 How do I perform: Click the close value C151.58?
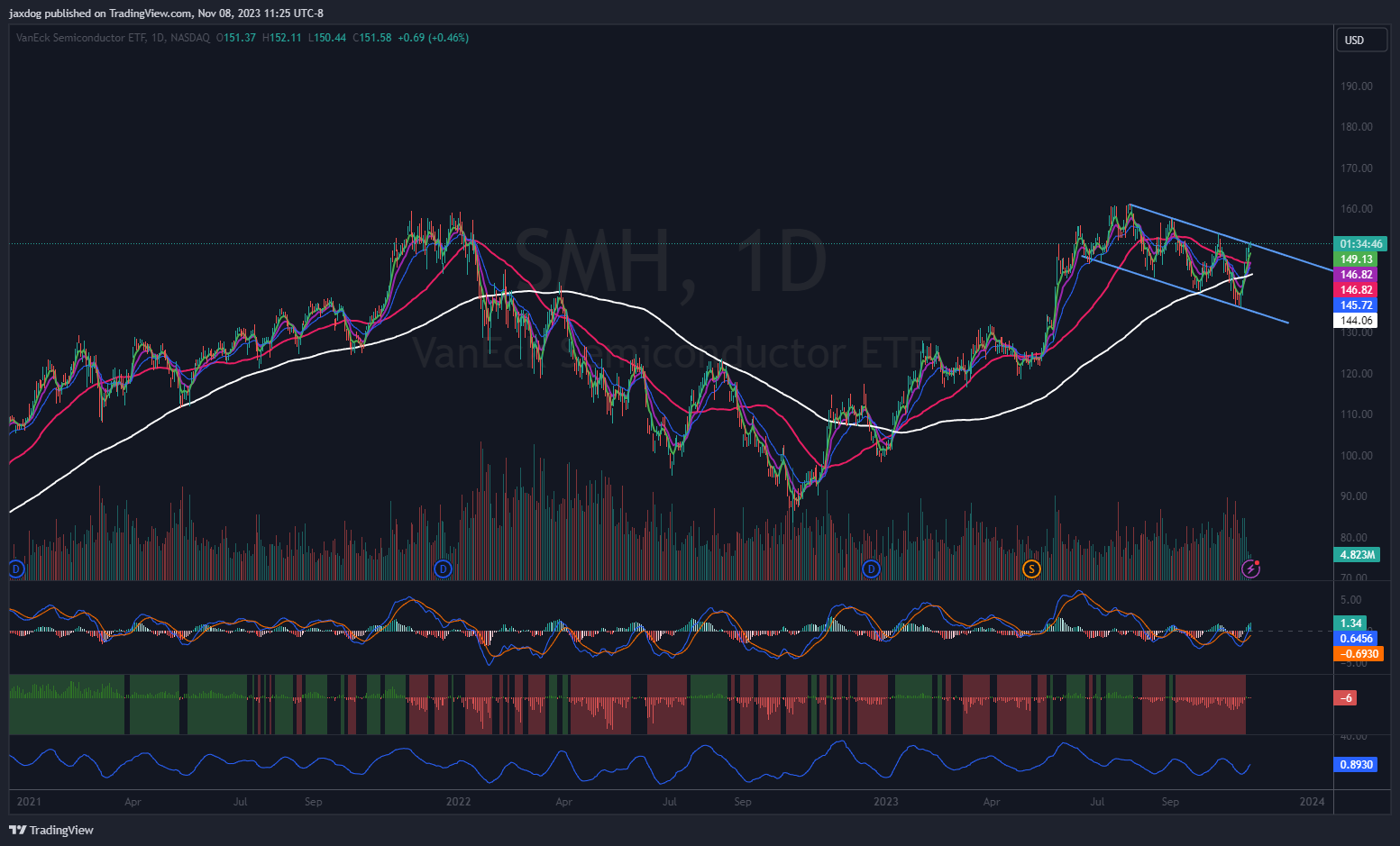point(372,38)
